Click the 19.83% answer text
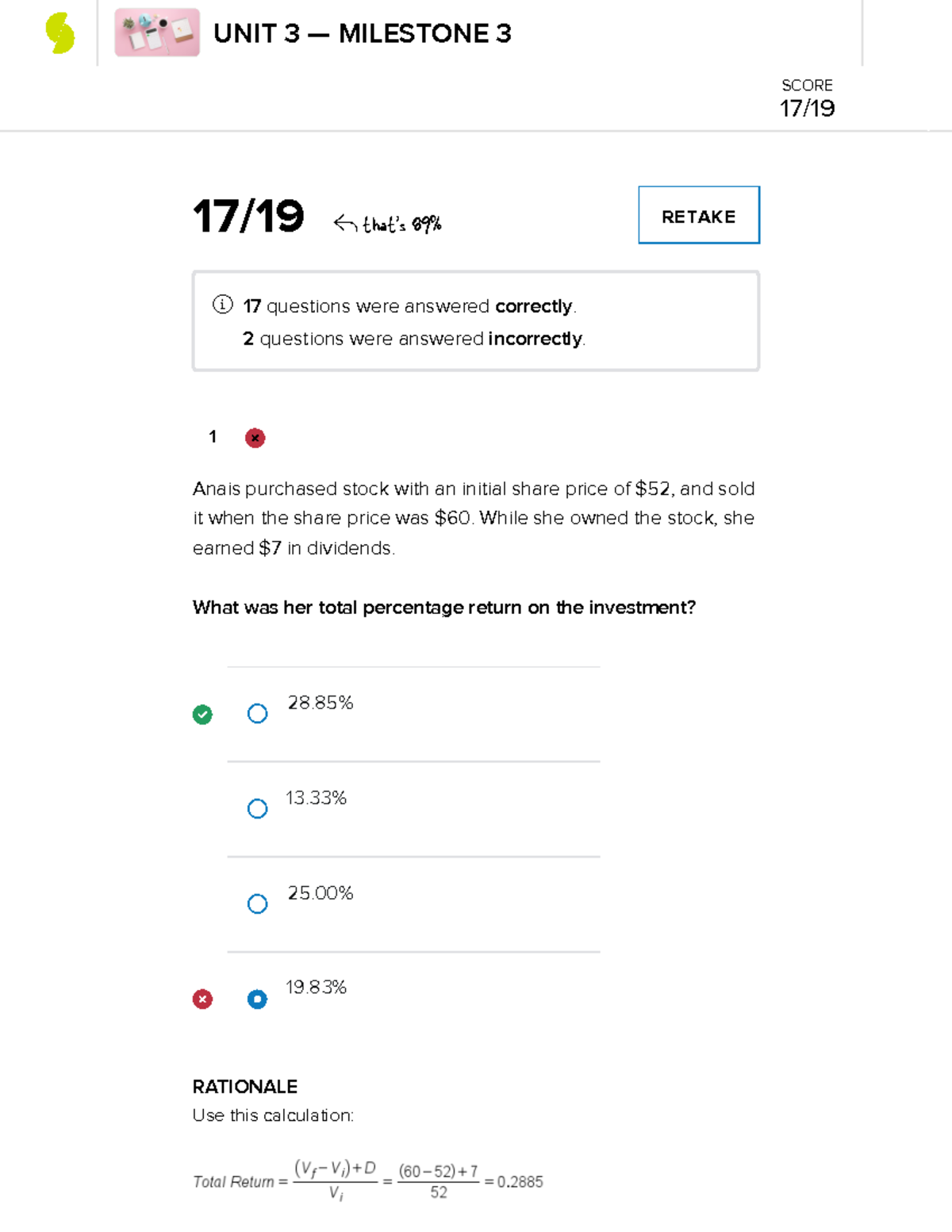Image resolution: width=952 pixels, height=1232 pixels. click(x=316, y=988)
